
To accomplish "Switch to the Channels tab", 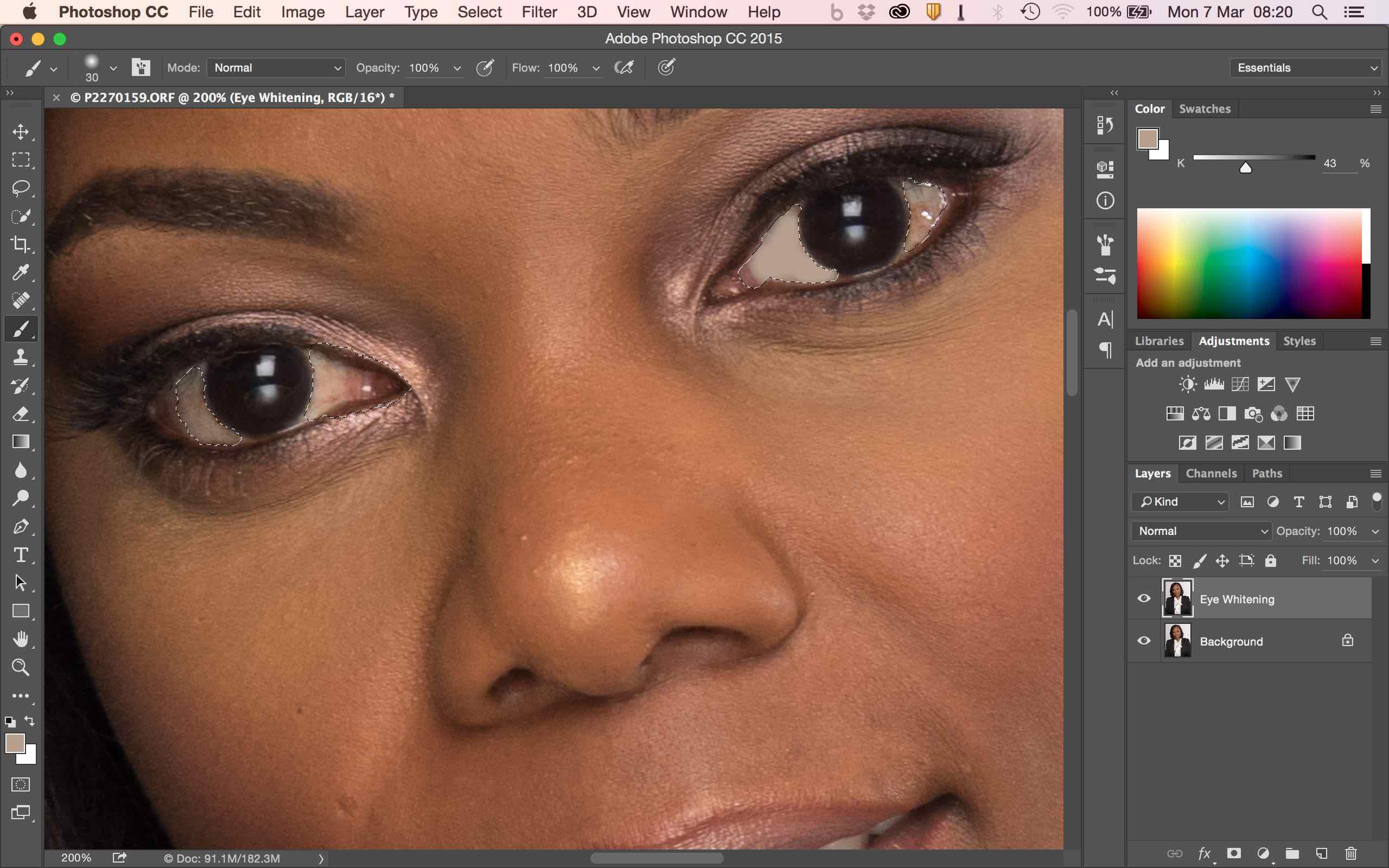I will point(1211,474).
